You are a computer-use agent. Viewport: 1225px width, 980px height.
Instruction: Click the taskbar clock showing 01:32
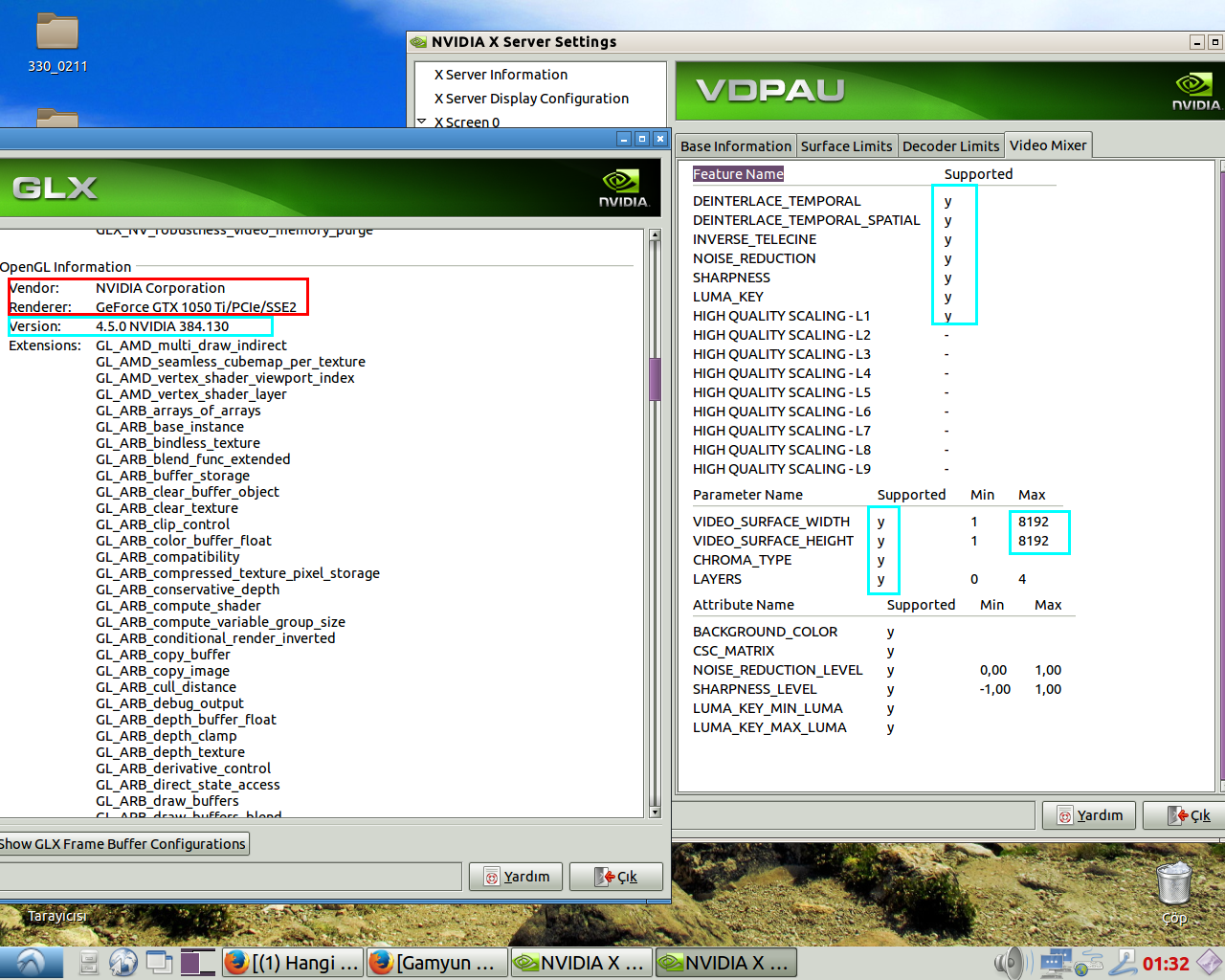point(1166,964)
